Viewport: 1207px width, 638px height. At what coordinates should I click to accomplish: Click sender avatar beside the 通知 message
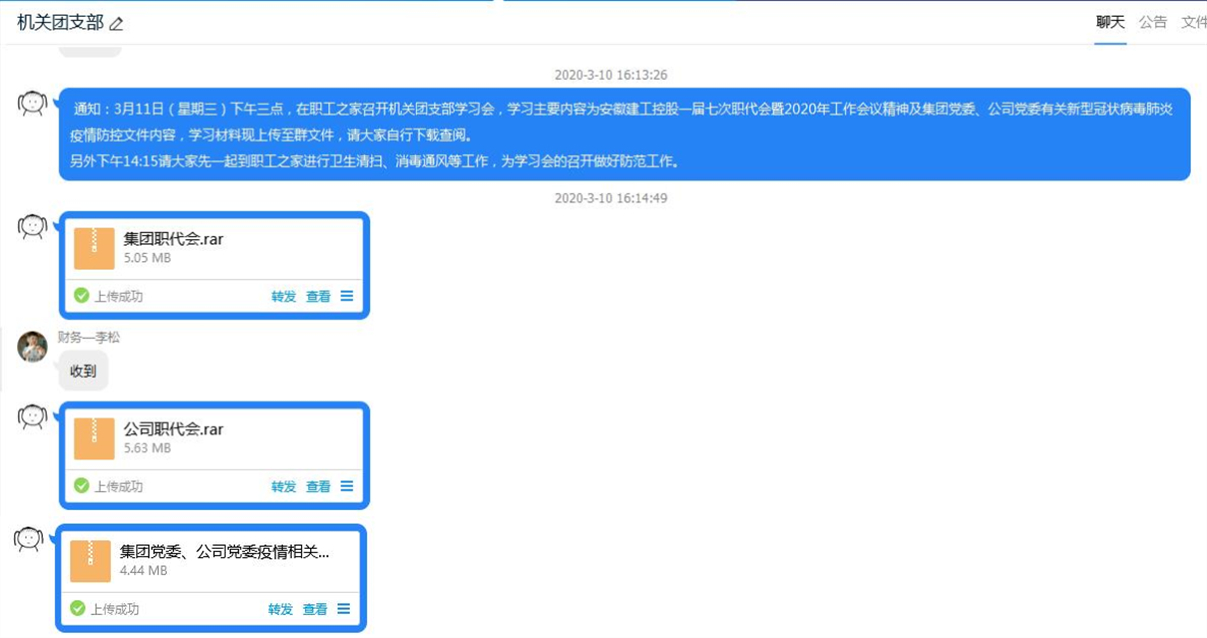(x=33, y=103)
